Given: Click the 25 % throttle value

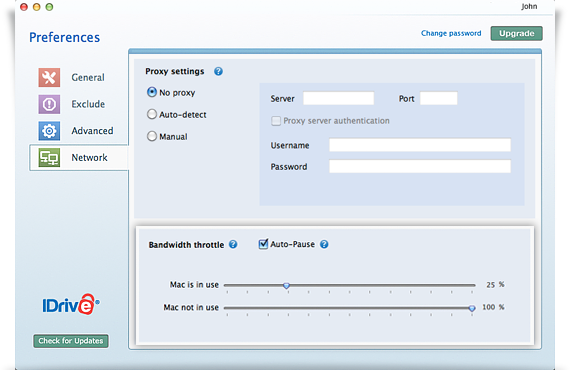Looking at the screenshot, I should click(x=495, y=285).
